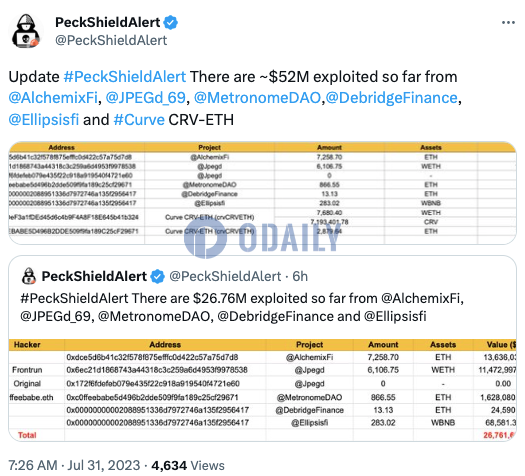Enlarge the top exploit table image
525x476 pixels.
[262, 193]
